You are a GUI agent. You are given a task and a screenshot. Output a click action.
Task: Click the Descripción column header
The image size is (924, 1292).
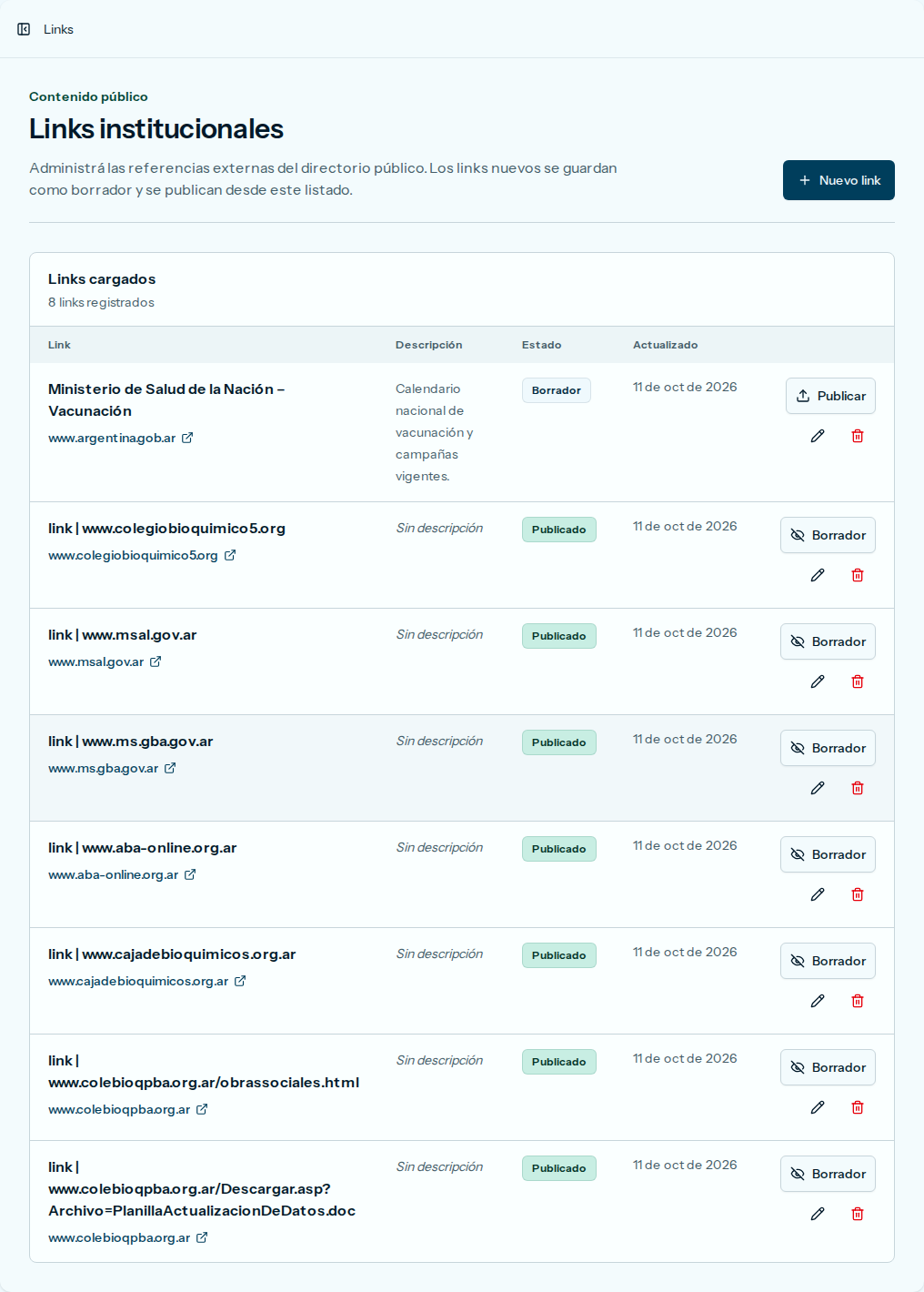click(428, 345)
